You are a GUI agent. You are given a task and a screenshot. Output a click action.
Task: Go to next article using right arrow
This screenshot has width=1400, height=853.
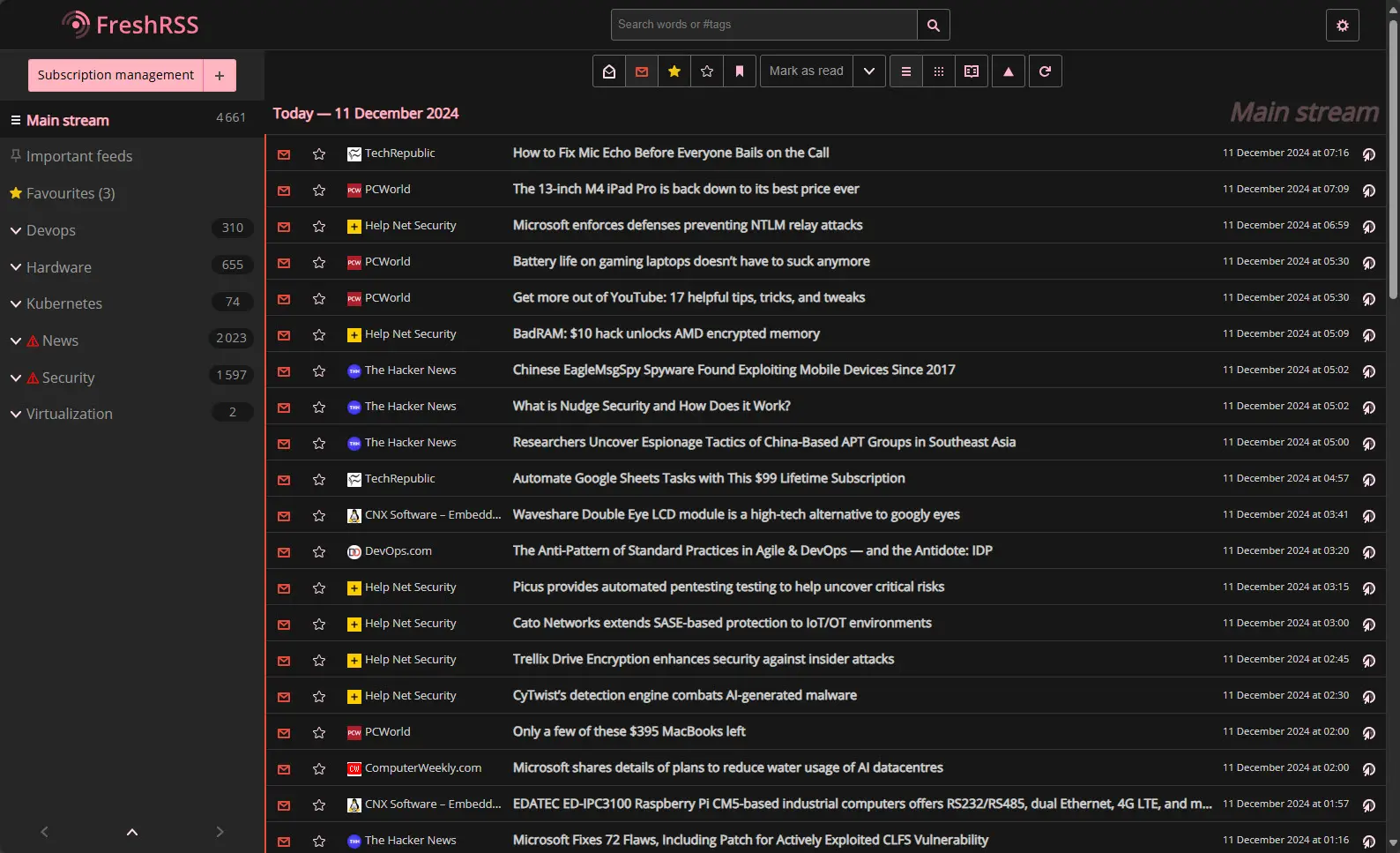pos(220,832)
